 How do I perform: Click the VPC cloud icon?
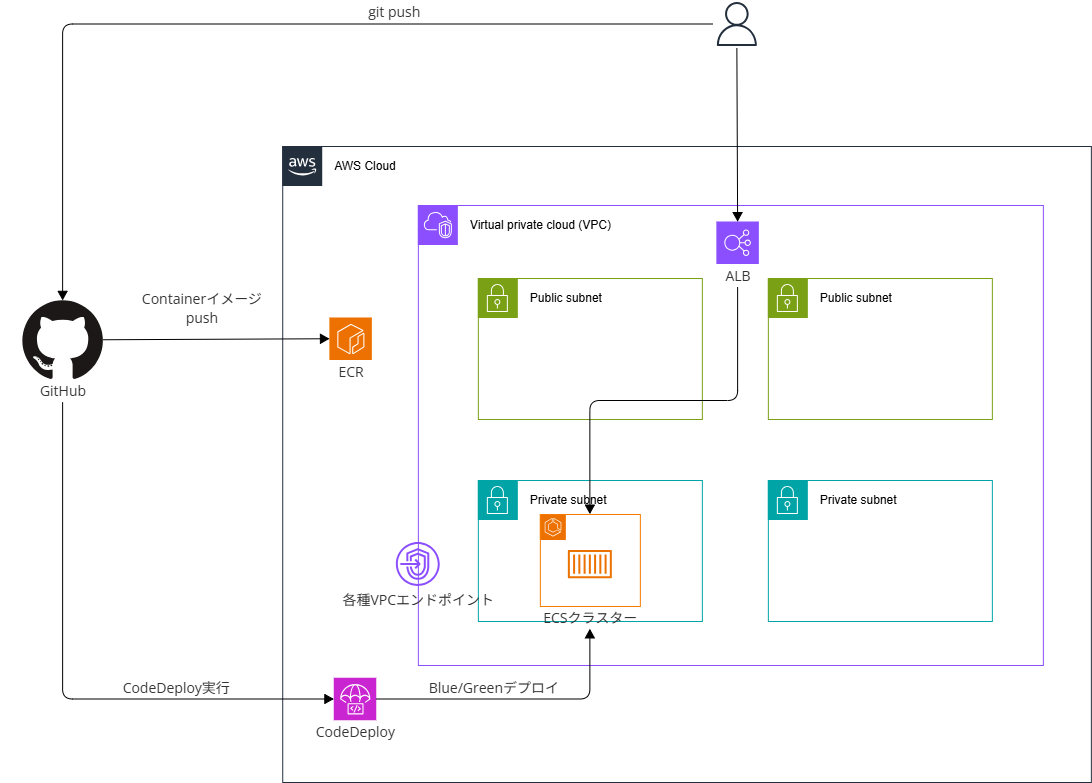coord(438,225)
